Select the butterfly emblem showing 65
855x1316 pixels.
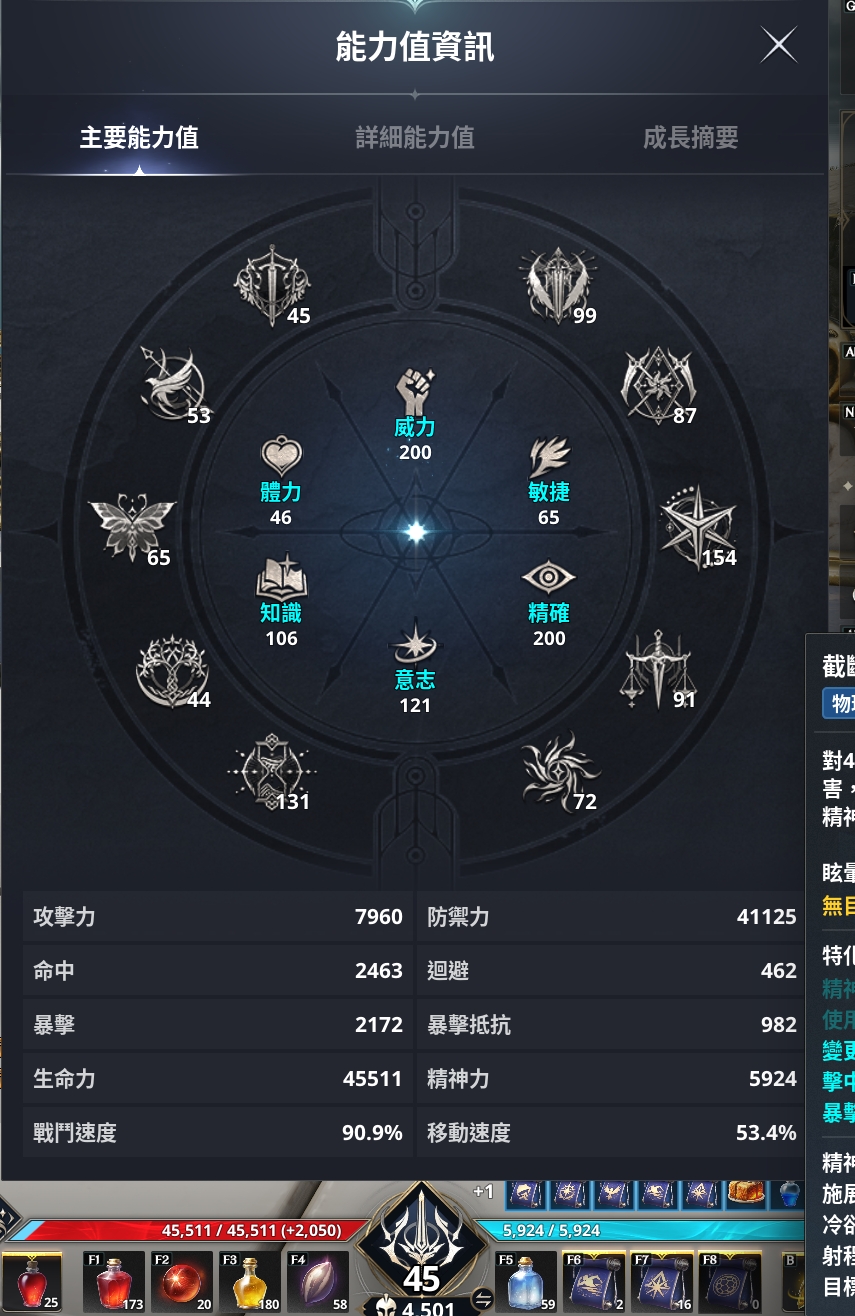132,527
